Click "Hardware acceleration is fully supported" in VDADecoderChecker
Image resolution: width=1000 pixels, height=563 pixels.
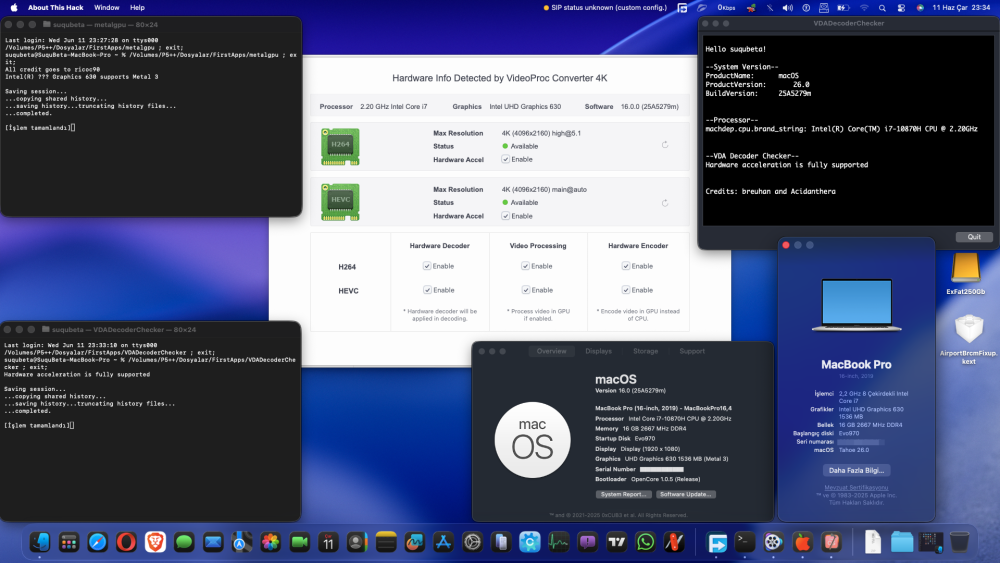coord(786,165)
